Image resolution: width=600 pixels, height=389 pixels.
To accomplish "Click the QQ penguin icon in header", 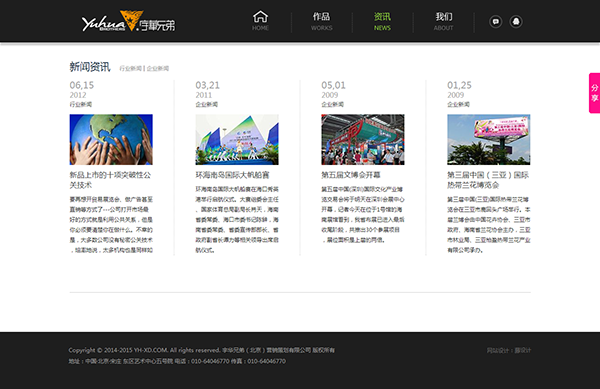I will coord(516,21).
